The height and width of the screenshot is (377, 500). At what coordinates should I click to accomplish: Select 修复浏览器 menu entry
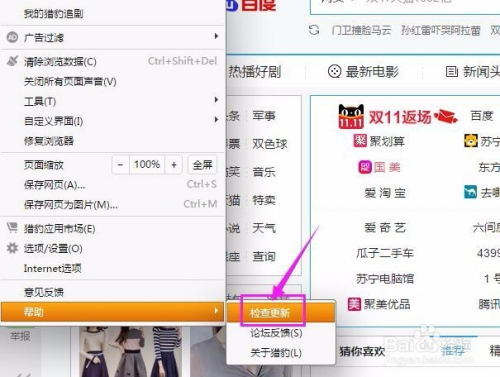click(x=113, y=141)
